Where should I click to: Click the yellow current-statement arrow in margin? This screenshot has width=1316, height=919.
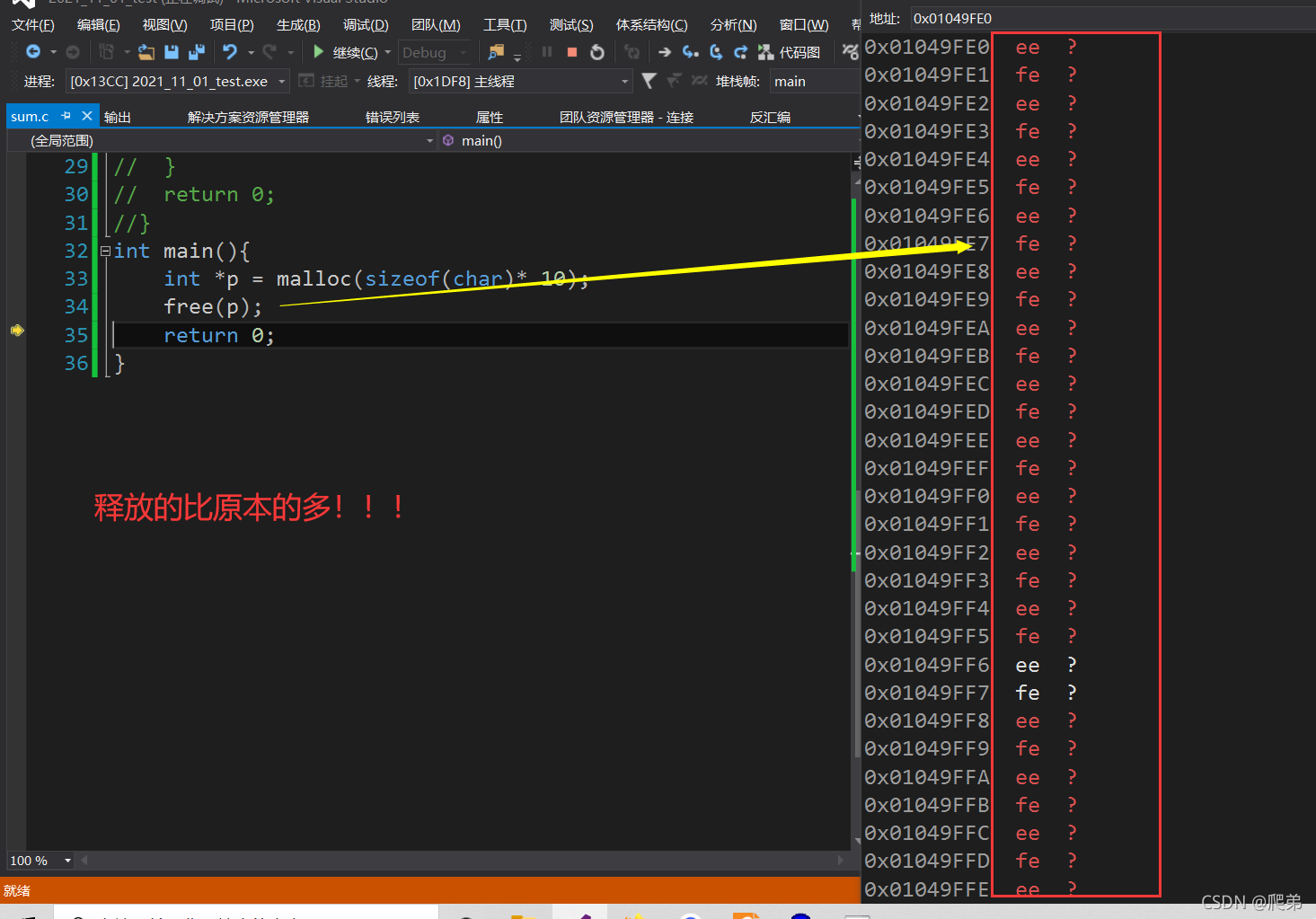click(x=17, y=330)
